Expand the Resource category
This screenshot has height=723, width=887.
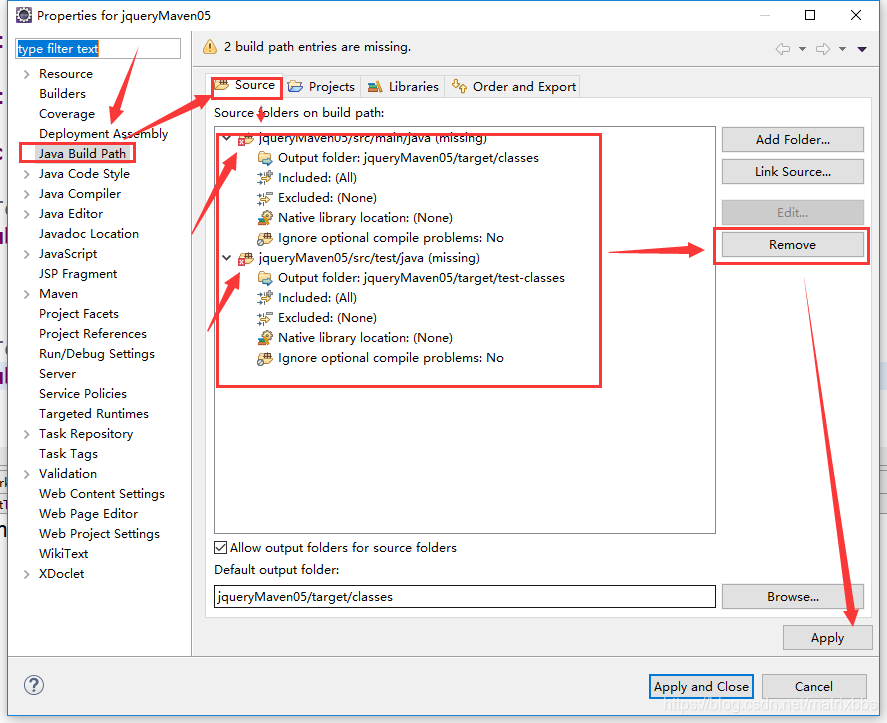tap(27, 74)
